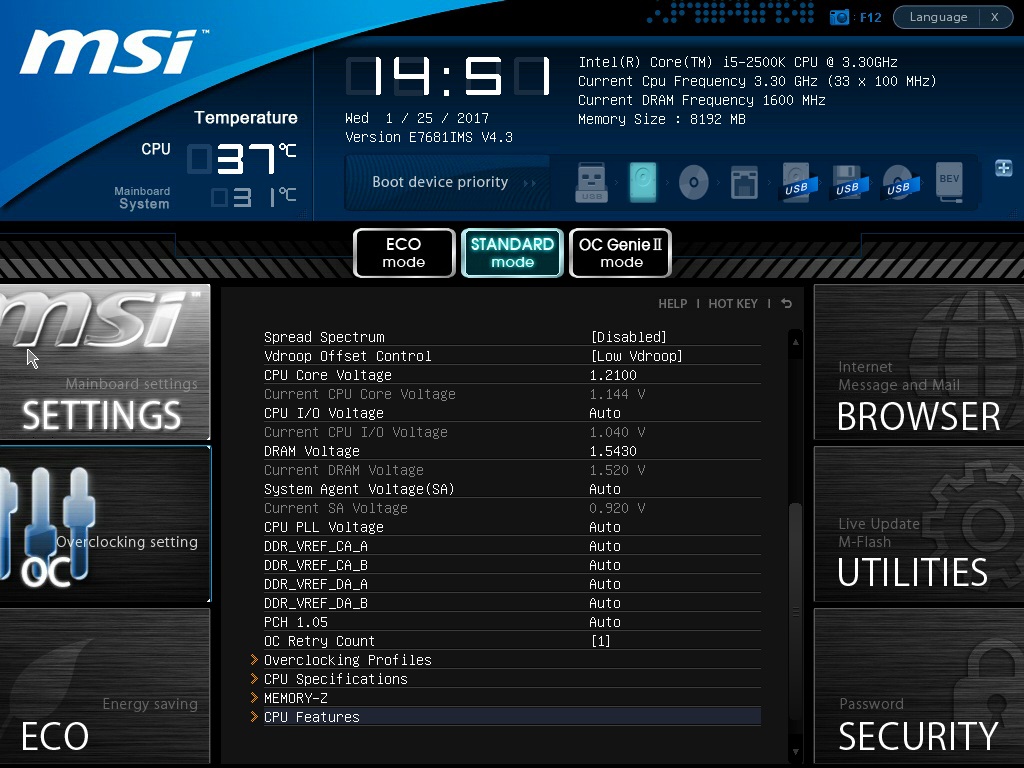Expand the CPU Specifications submenu

pyautogui.click(x=505, y=679)
